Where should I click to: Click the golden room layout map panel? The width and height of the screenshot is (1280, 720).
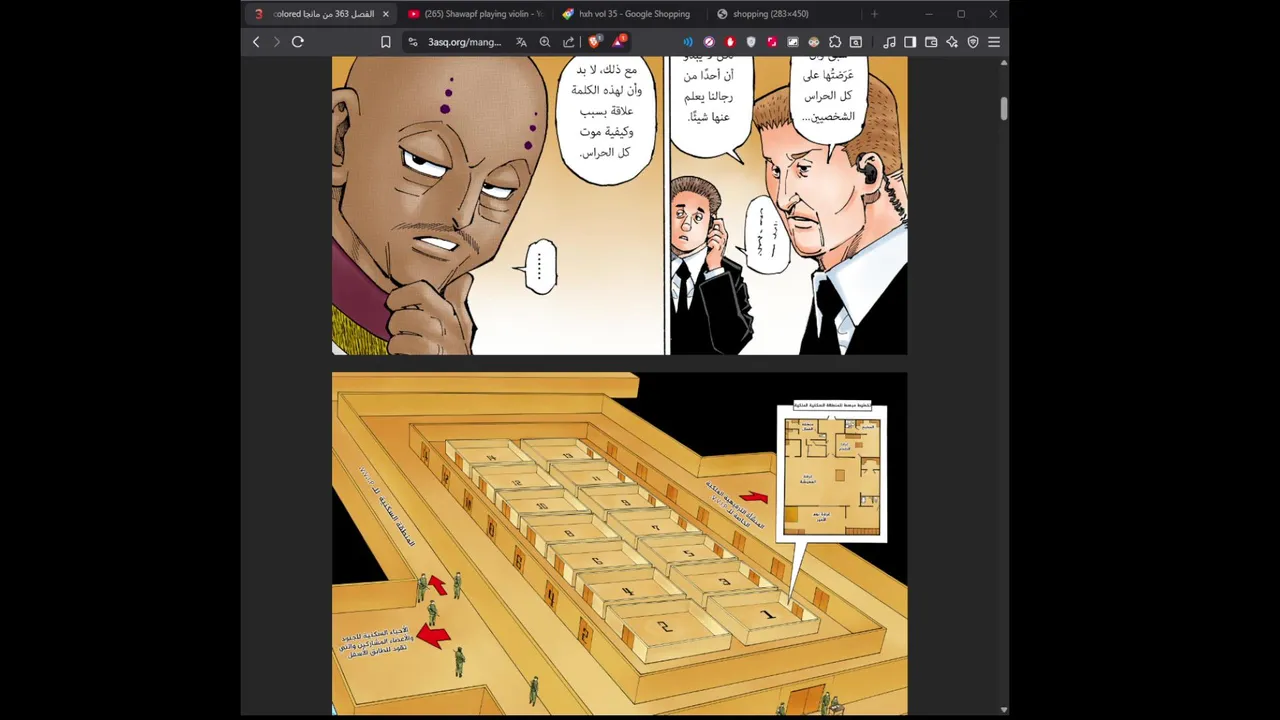pyautogui.click(x=620, y=544)
